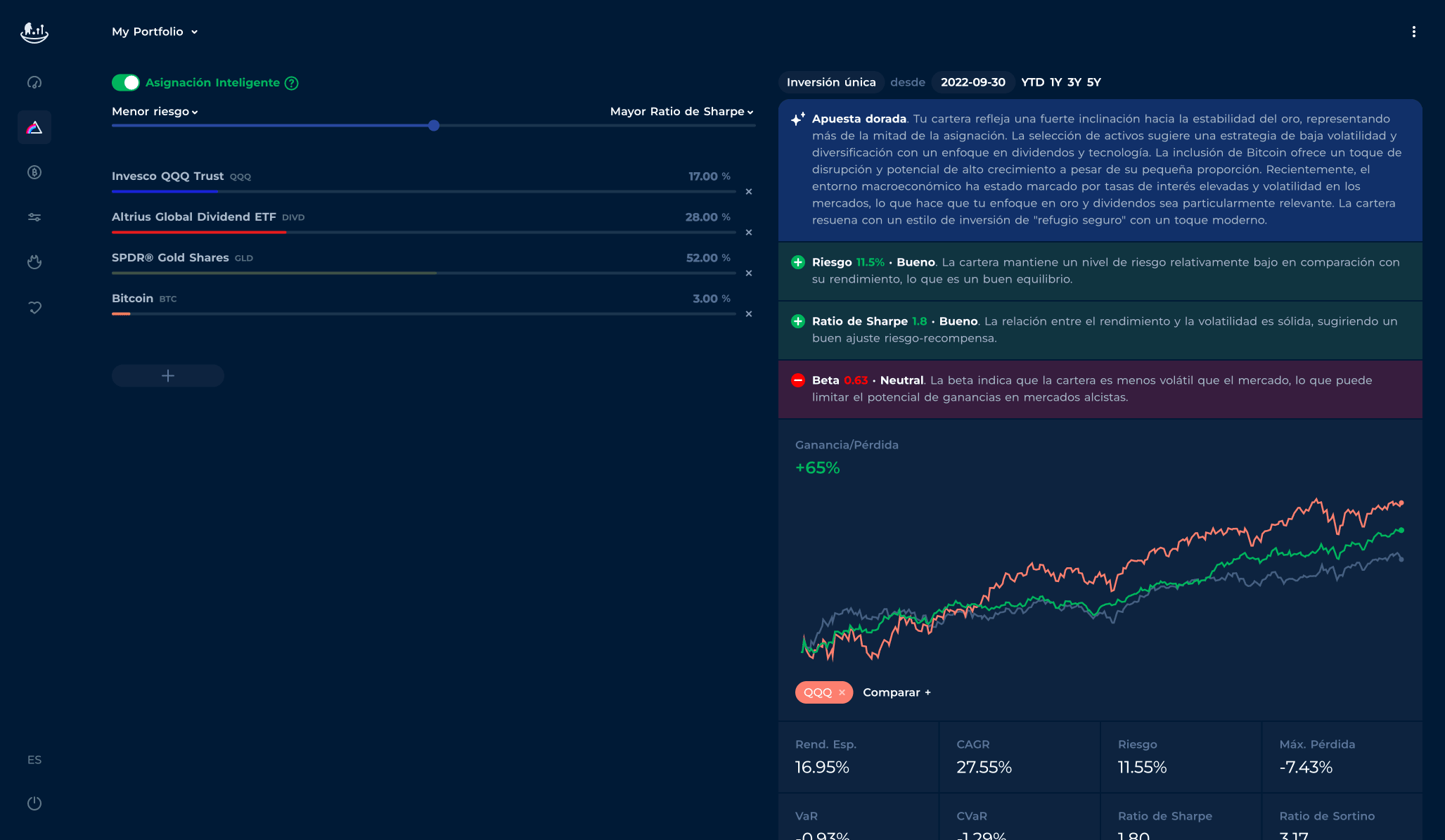Click the Invesco QQQ Trust allocation bar

click(x=423, y=191)
